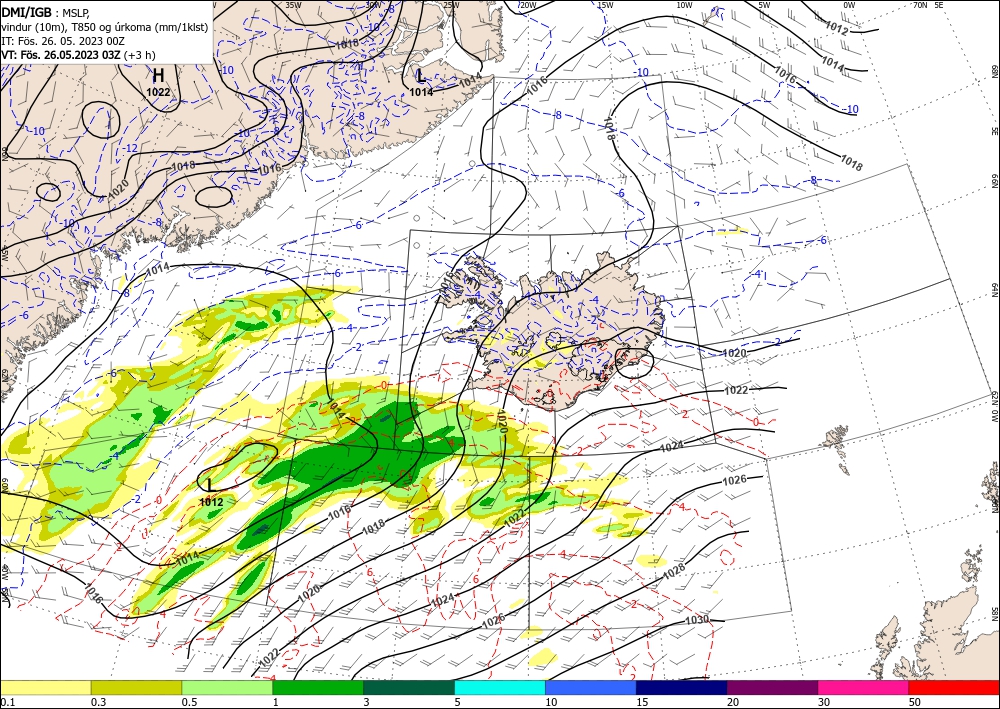The height and width of the screenshot is (709, 1000).
Task: Click the navy 15–20 legend band
Action: pyautogui.click(x=682, y=687)
